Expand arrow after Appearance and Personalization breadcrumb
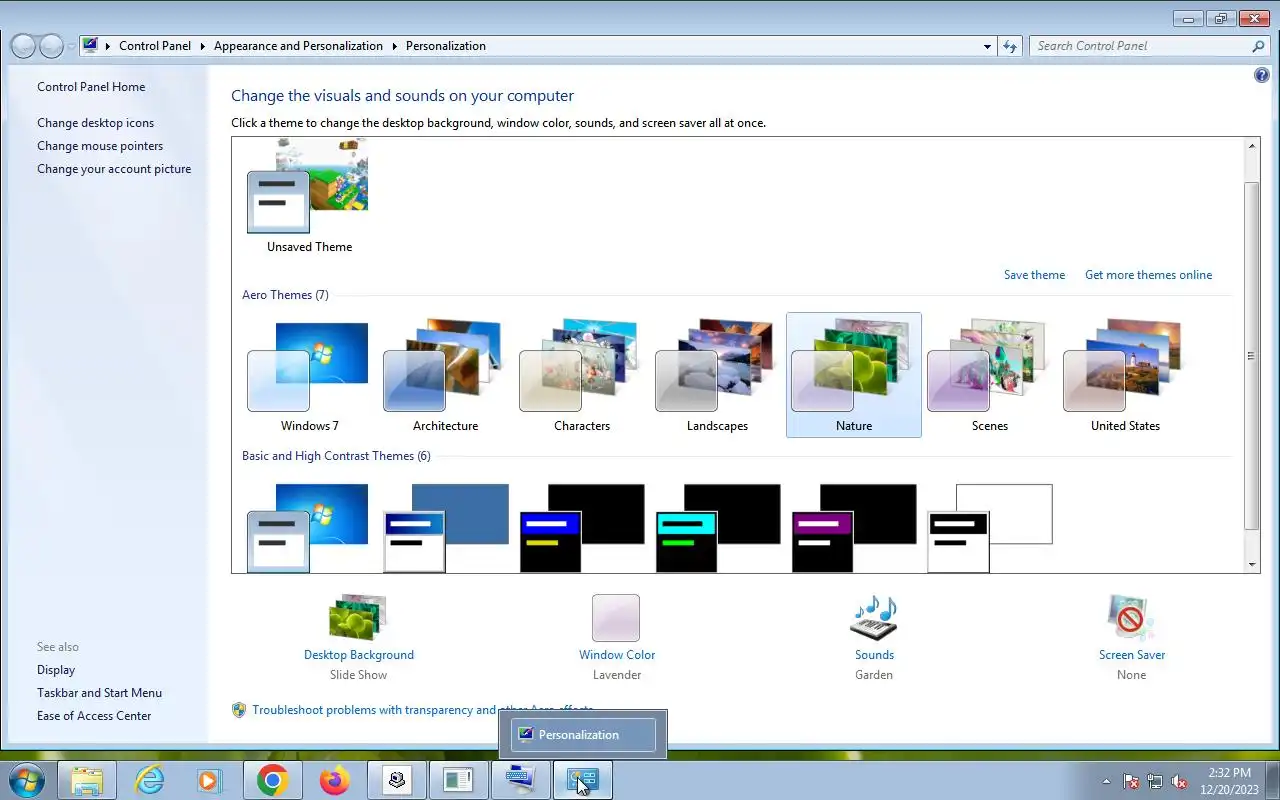Viewport: 1280px width, 800px height. pyautogui.click(x=394, y=46)
